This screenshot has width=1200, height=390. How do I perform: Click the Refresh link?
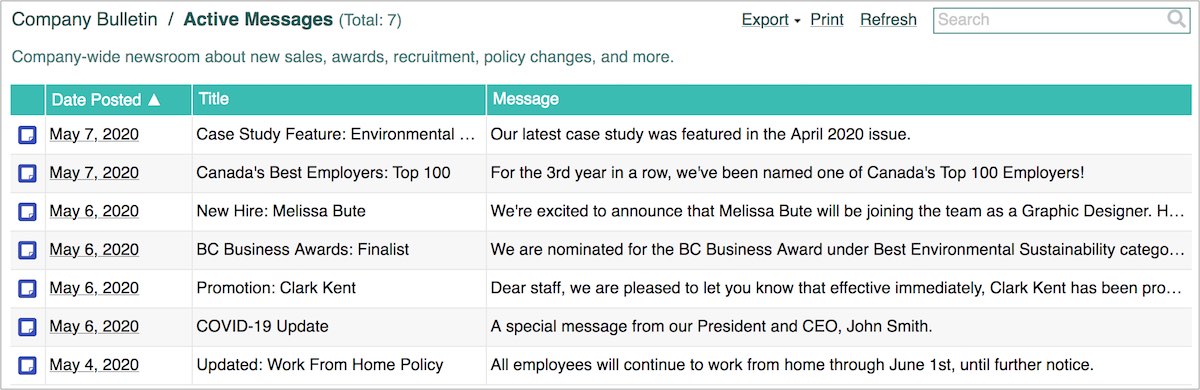[x=888, y=20]
